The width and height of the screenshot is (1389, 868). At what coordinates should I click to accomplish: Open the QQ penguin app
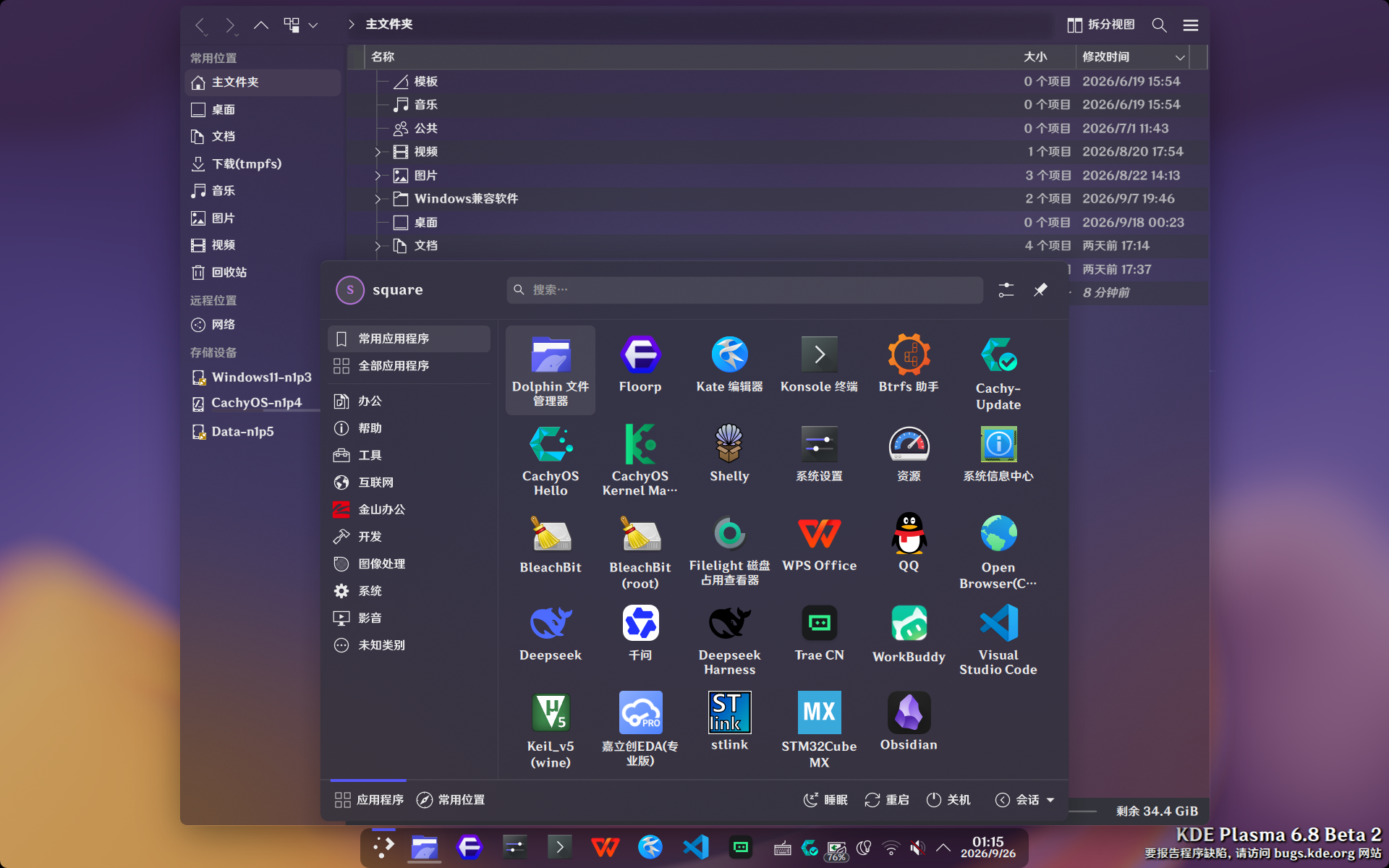tap(909, 544)
